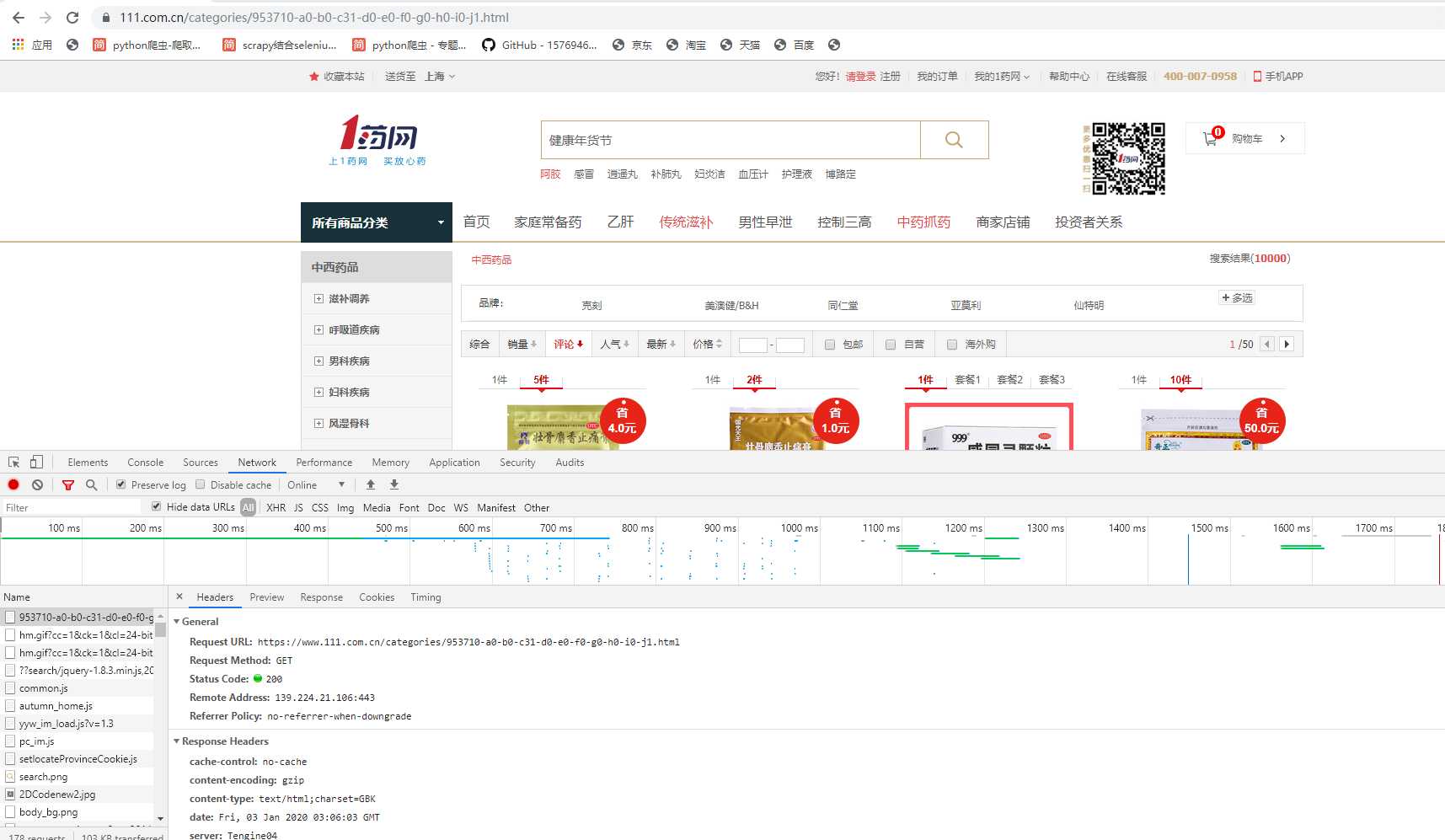This screenshot has height=840, width=1445.
Task: Click the browser forward arrow
Action: 45,17
